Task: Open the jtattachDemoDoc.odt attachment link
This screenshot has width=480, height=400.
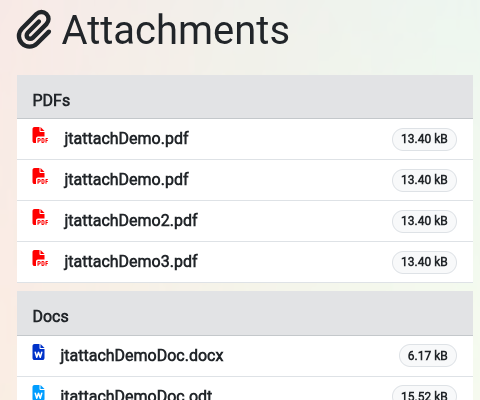Action: pyautogui.click(x=136, y=394)
